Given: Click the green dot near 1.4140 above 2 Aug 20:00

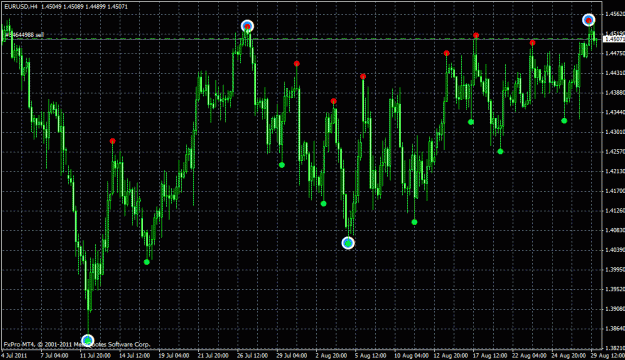Looking at the screenshot, I should 324,204.
